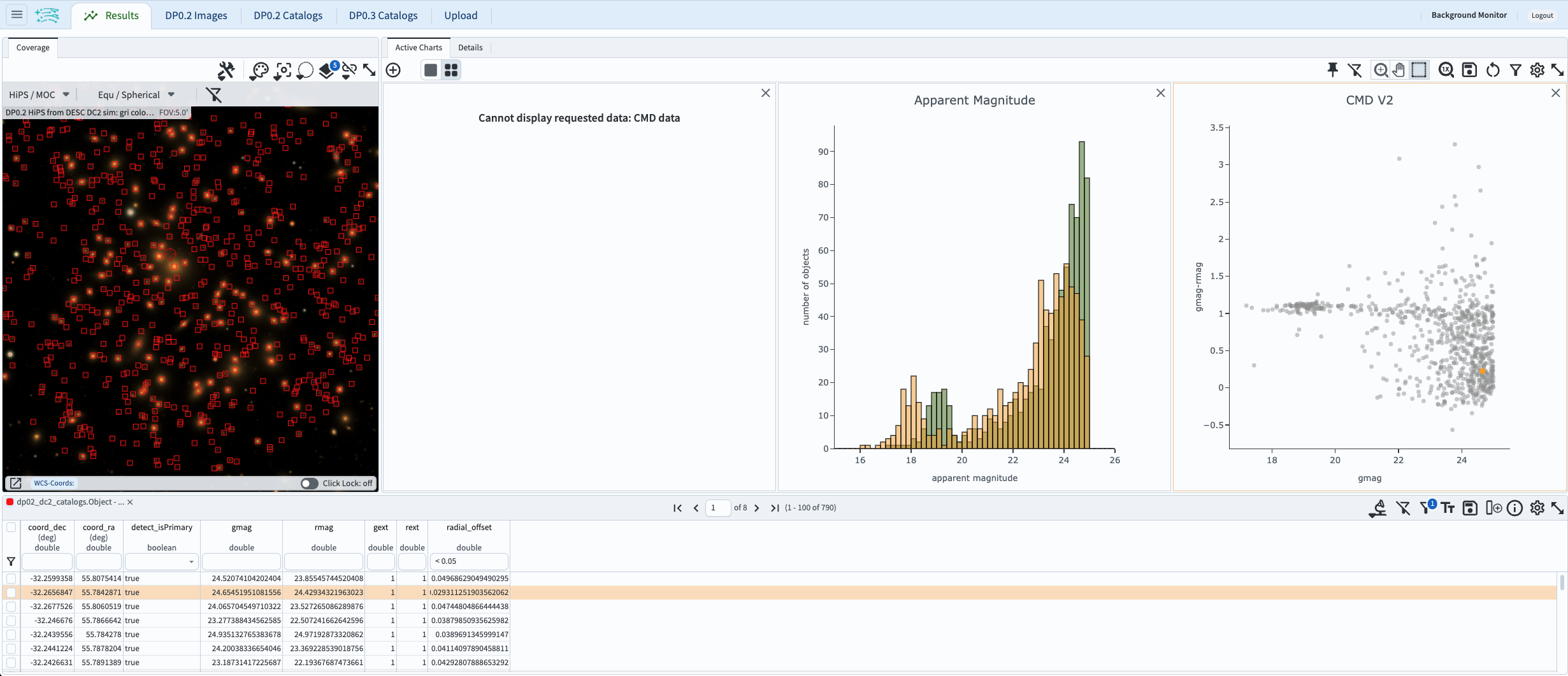Click the page number input showing 1 of 8
Viewport: 1568px width, 676px height.
718,508
